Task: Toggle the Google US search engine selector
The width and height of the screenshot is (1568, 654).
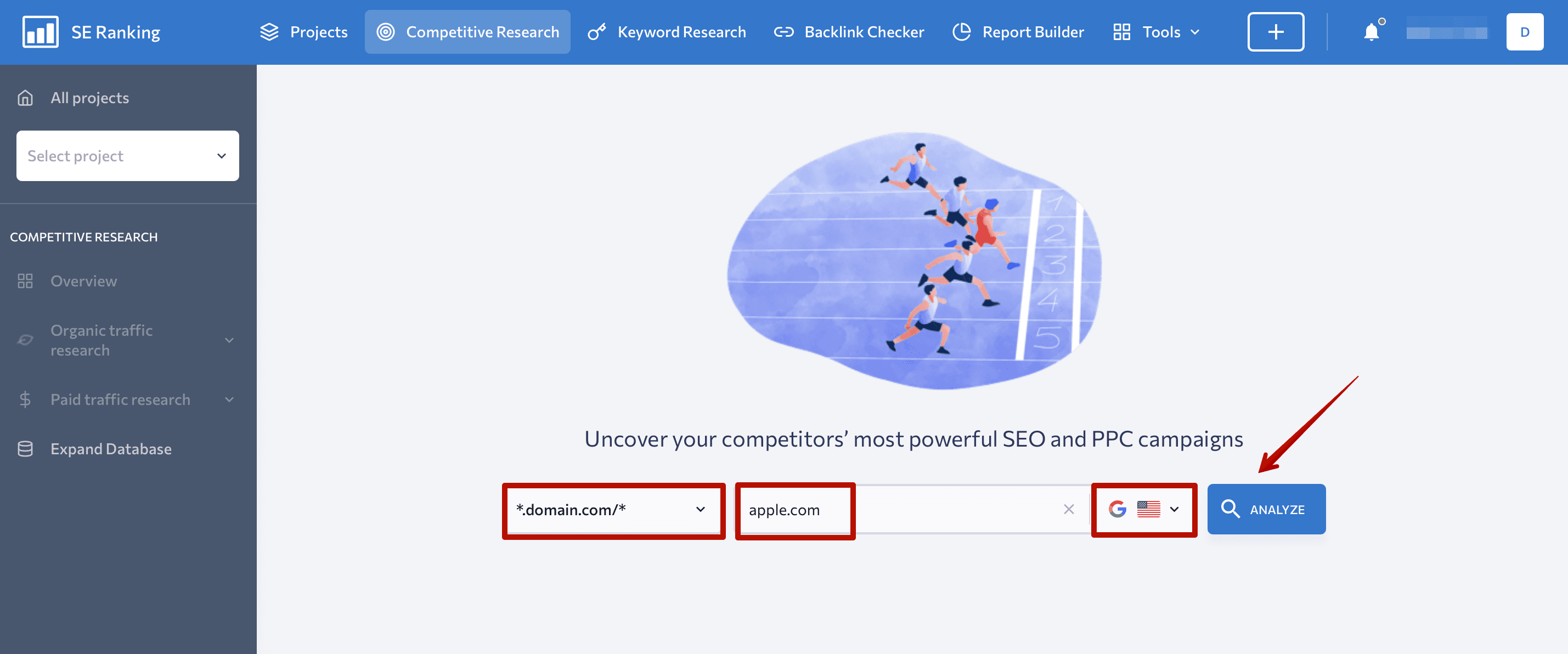Action: point(1144,509)
